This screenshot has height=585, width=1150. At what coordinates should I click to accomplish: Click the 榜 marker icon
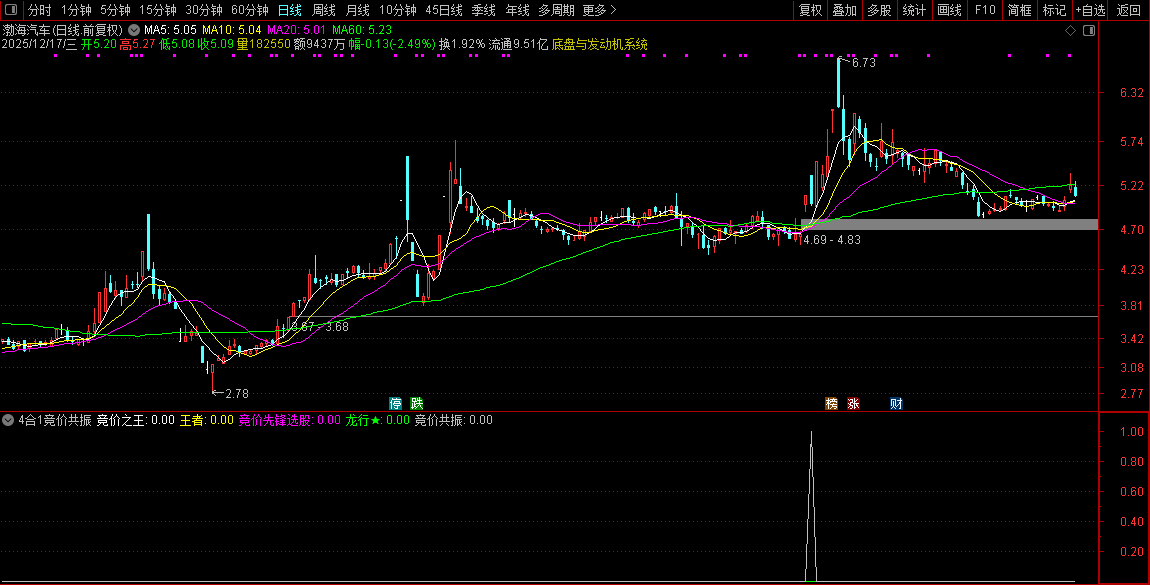click(x=831, y=404)
